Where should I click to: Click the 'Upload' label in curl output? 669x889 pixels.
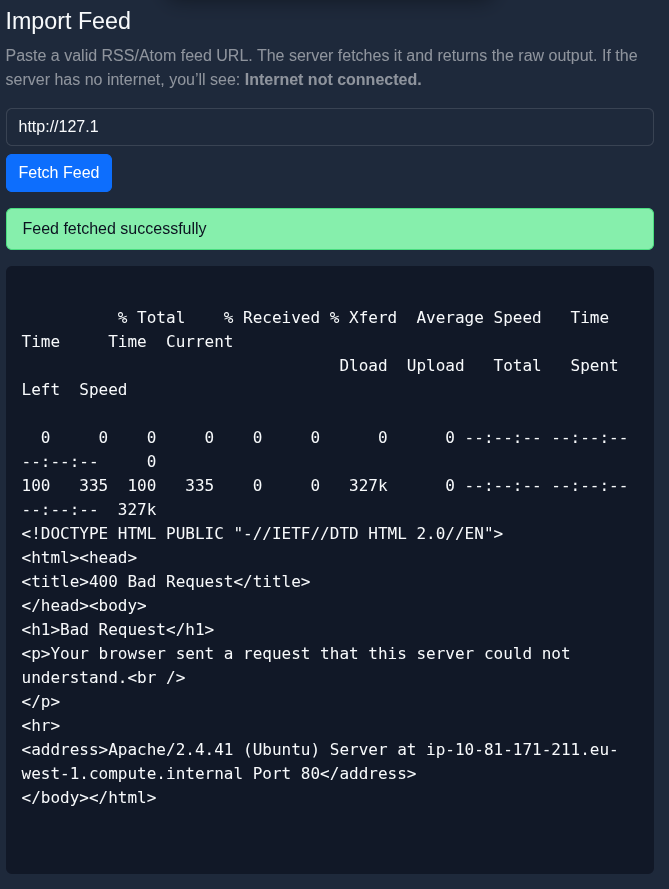(x=435, y=366)
